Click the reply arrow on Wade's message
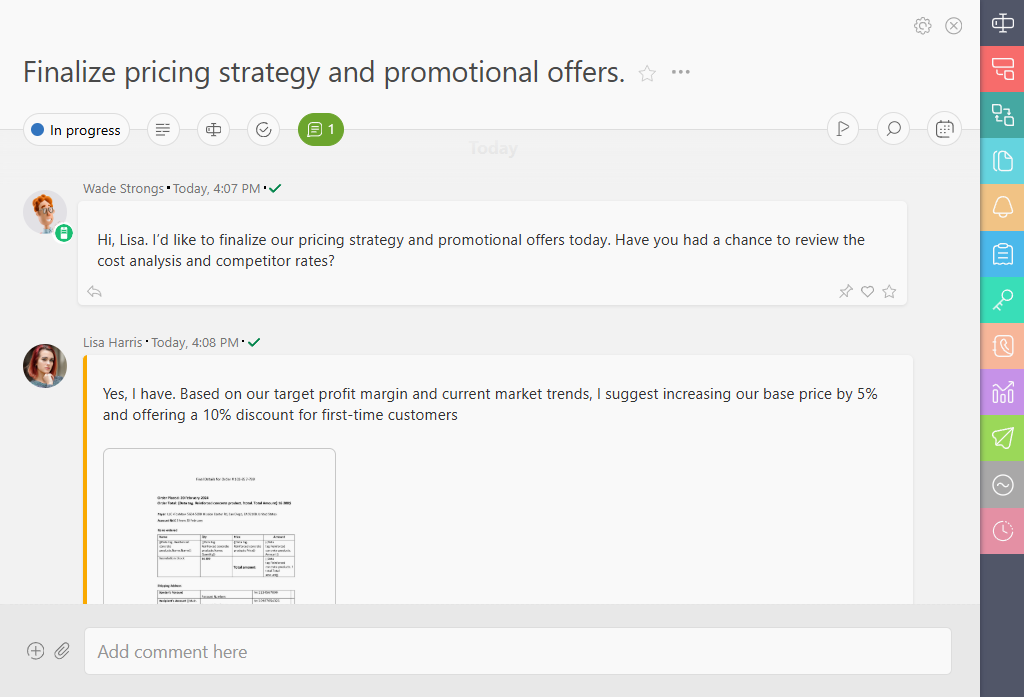Screen dimensions: 1024x697 (x=94, y=291)
